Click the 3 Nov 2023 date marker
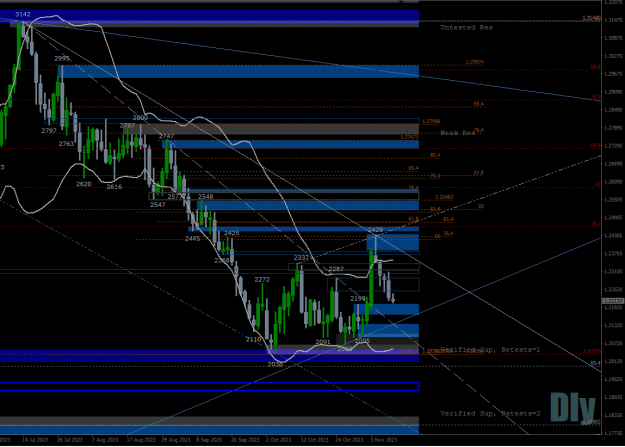Image resolution: width=625 pixels, height=447 pixels. [384, 440]
